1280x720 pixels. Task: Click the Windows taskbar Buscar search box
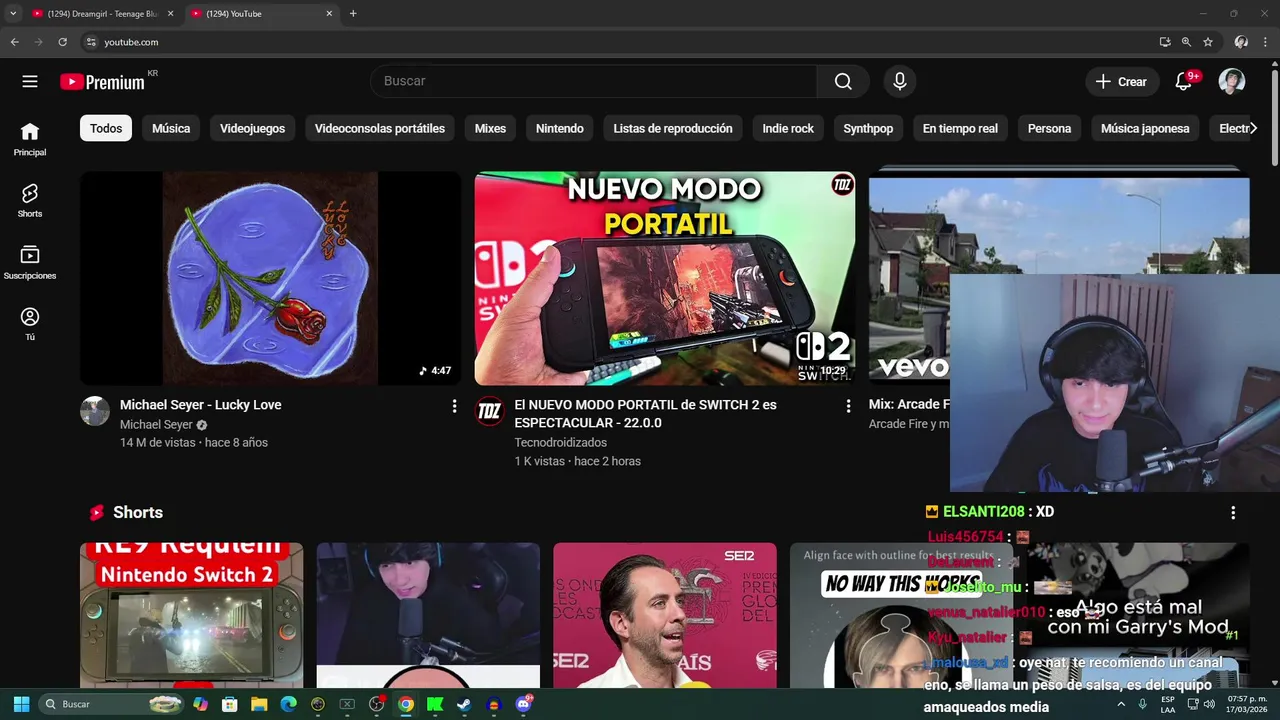pyautogui.click(x=110, y=704)
